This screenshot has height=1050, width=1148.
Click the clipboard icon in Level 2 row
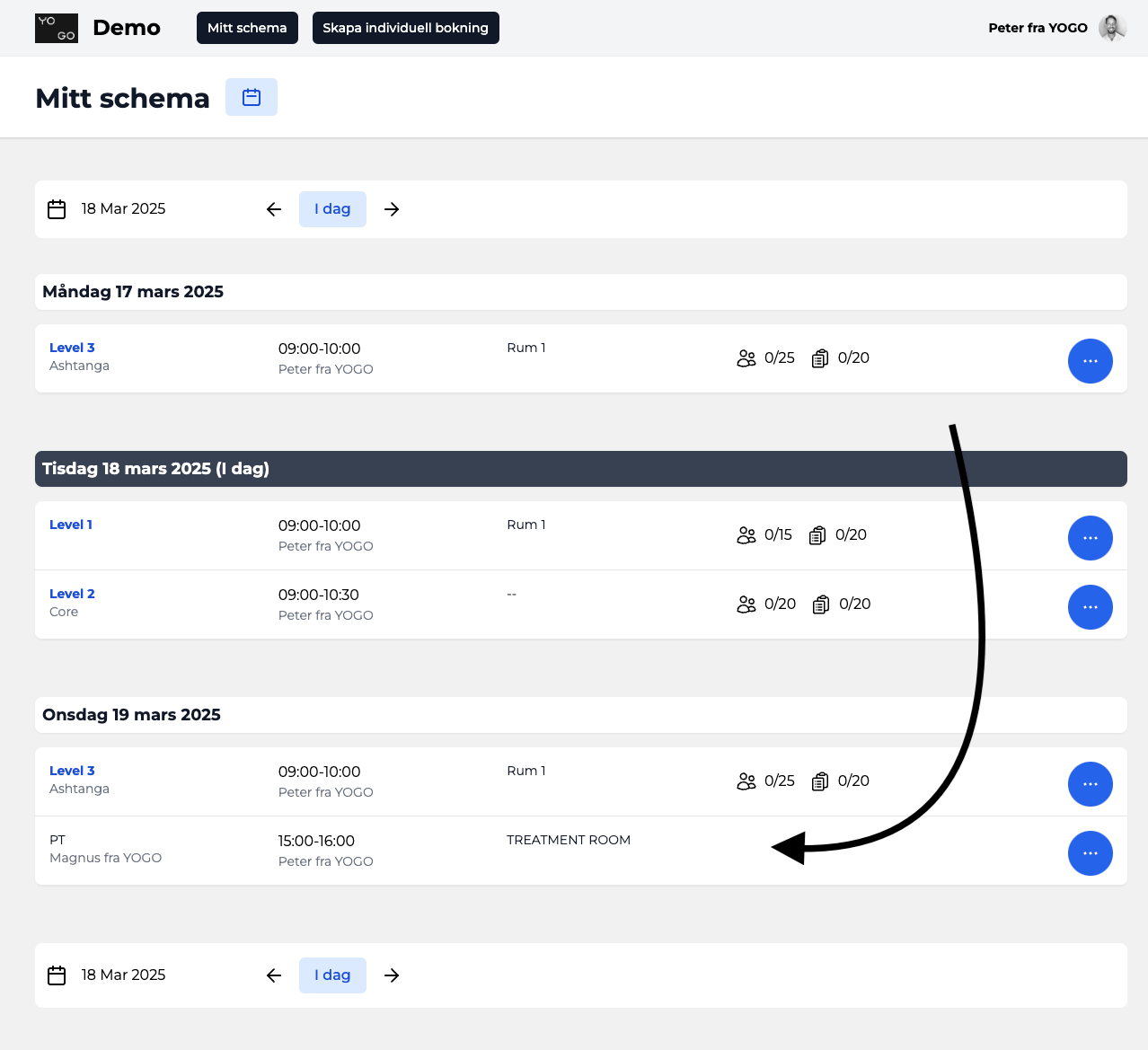(x=821, y=604)
